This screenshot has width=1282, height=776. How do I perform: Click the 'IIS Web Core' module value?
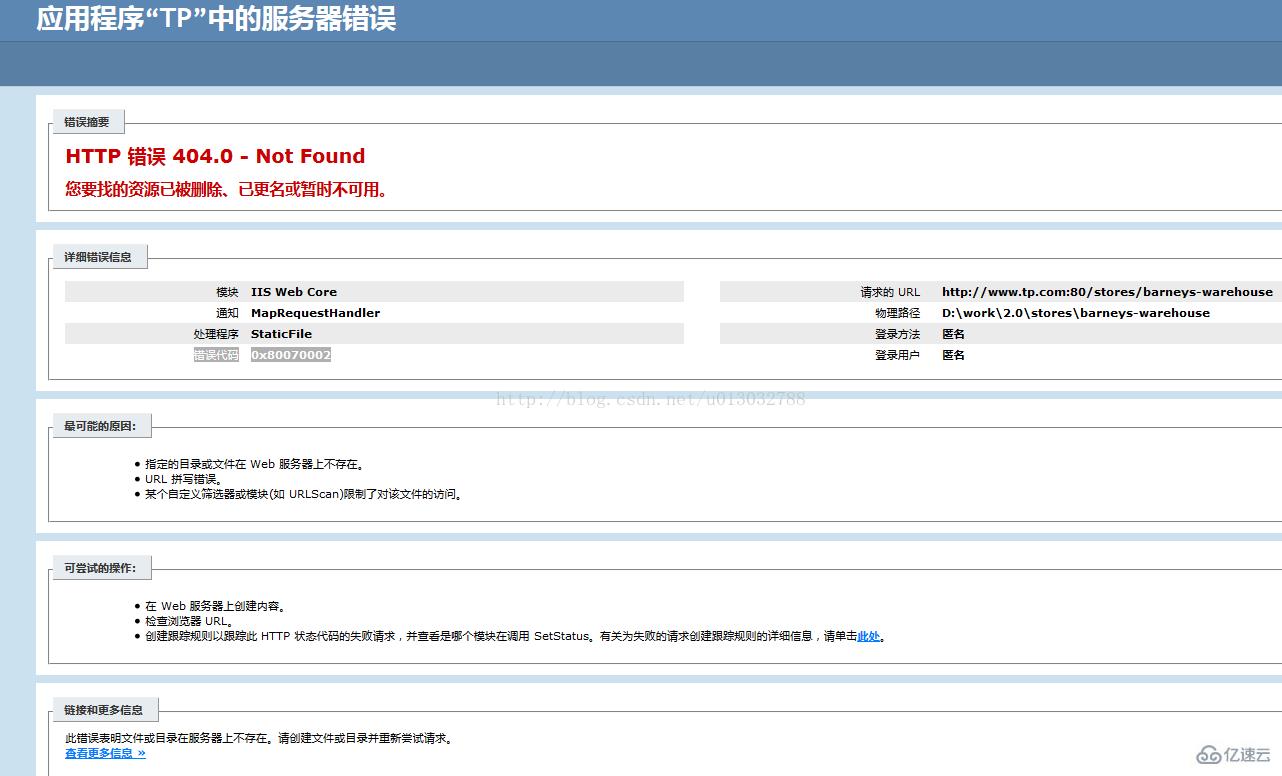(x=294, y=292)
